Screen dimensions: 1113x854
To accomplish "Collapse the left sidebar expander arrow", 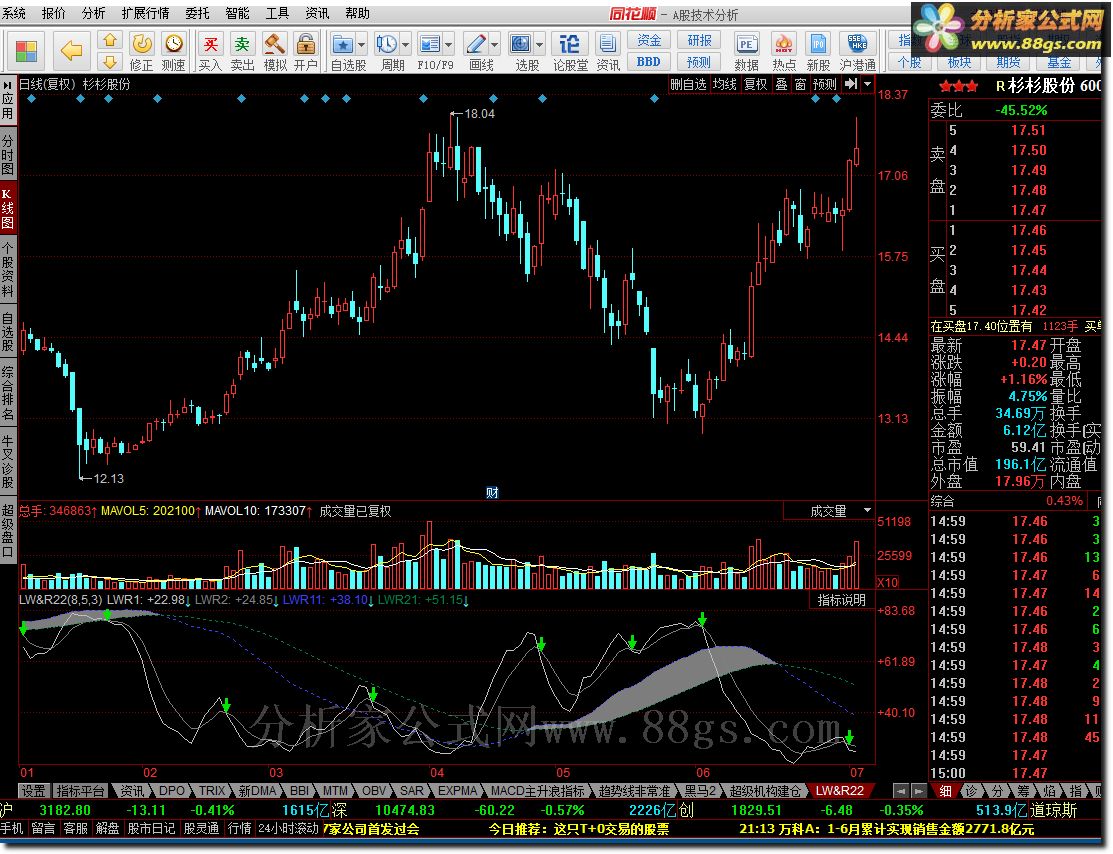I will tap(7, 84).
